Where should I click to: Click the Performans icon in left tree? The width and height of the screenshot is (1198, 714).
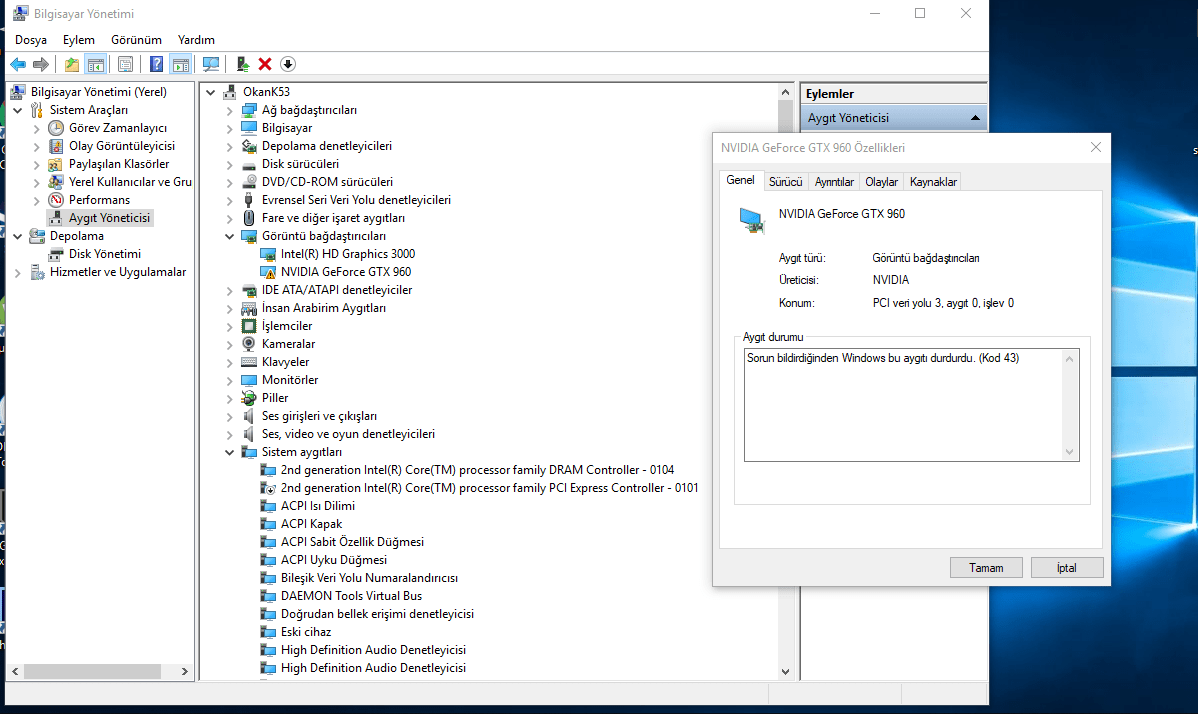tap(56, 200)
